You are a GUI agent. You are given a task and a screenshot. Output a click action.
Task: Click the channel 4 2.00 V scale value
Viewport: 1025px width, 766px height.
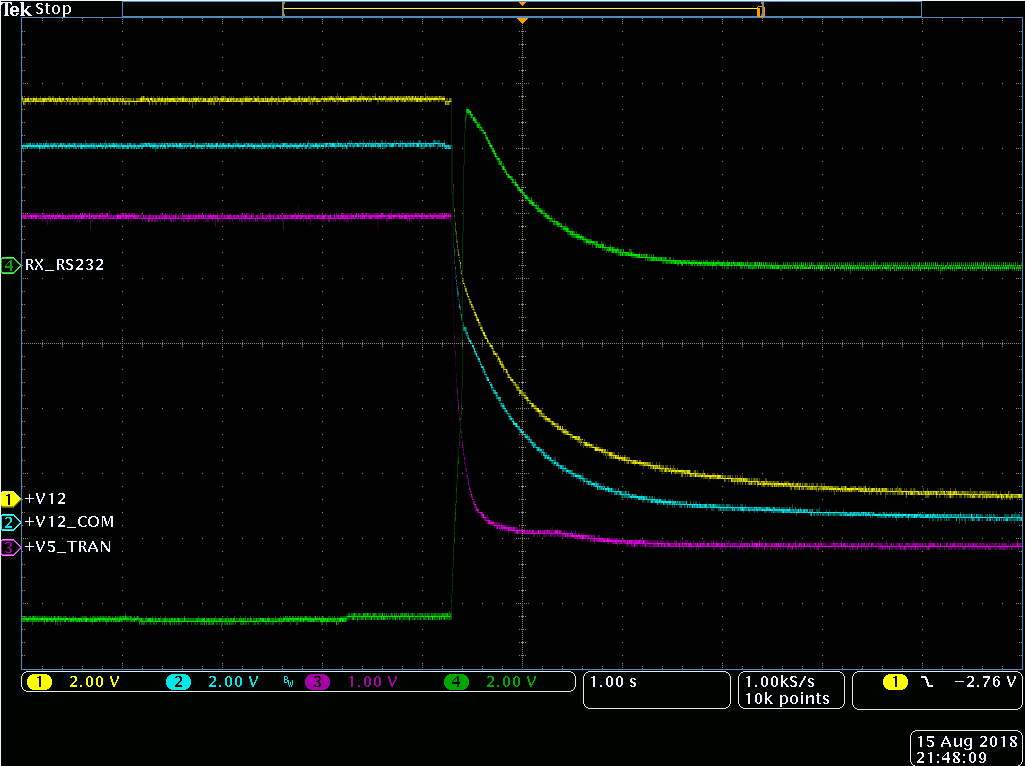tap(511, 683)
